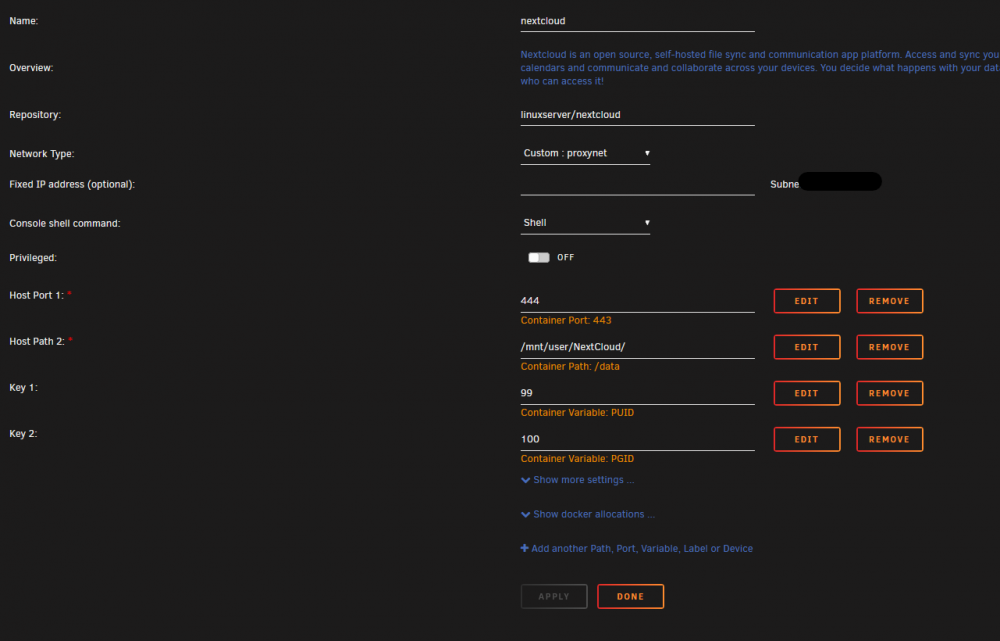Expand Show docker allocations
The image size is (1000, 641).
tap(588, 514)
